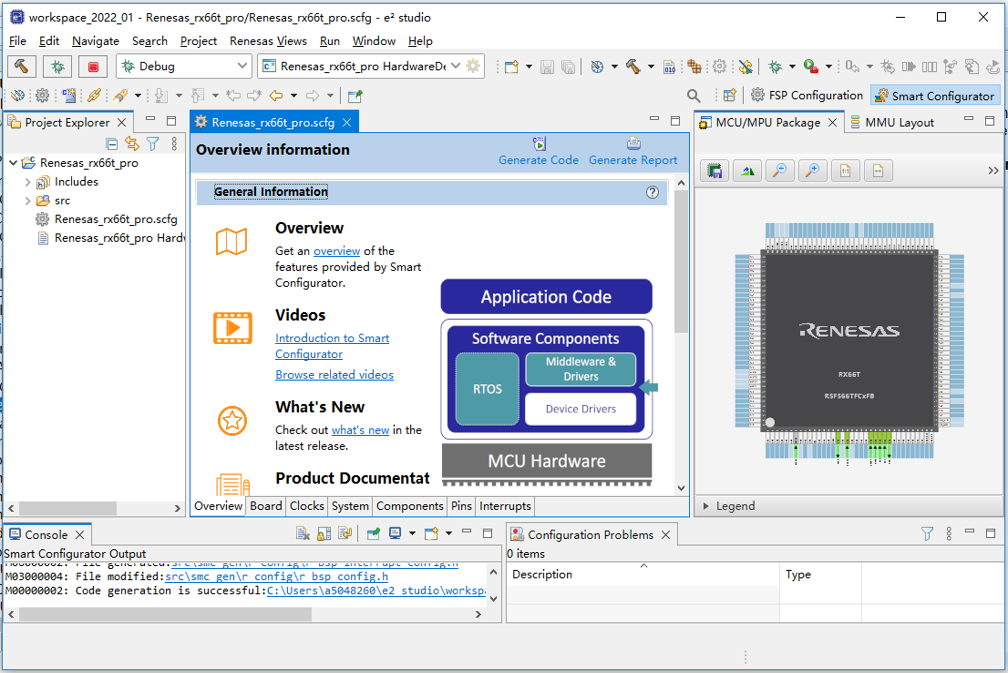
Task: Open the Window menu
Action: tap(374, 40)
